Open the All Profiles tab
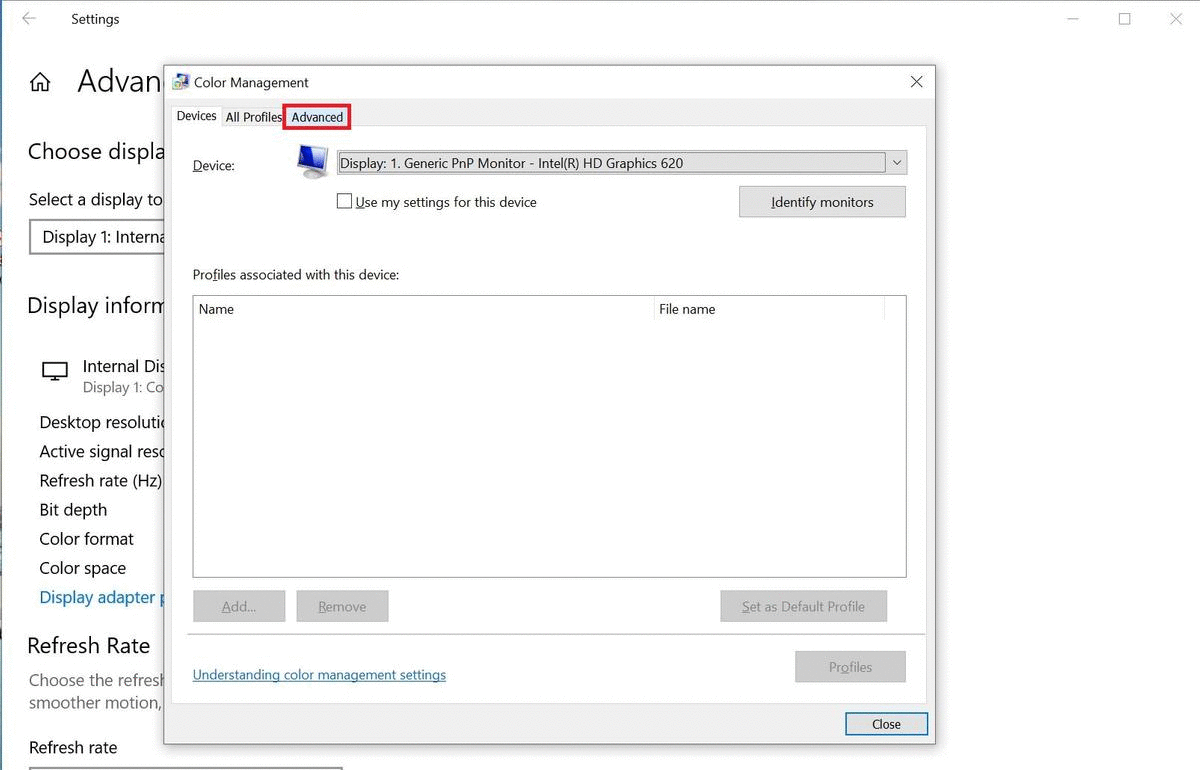Image resolution: width=1200 pixels, height=771 pixels. tap(253, 117)
